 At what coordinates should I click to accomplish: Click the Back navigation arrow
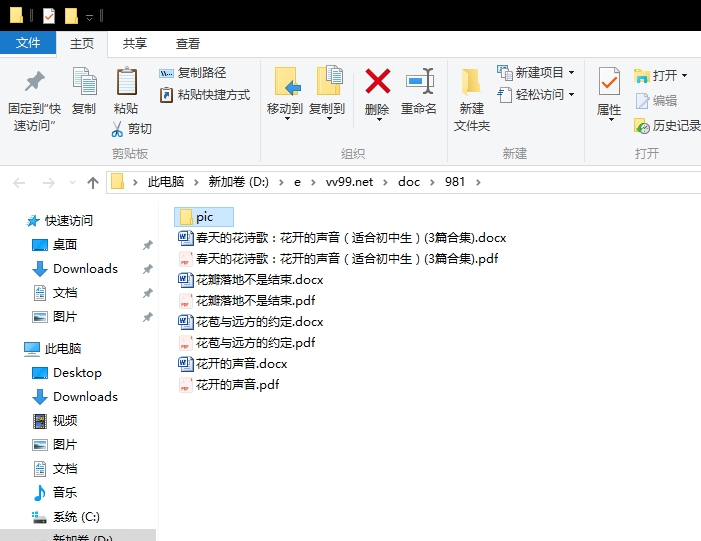[19, 182]
